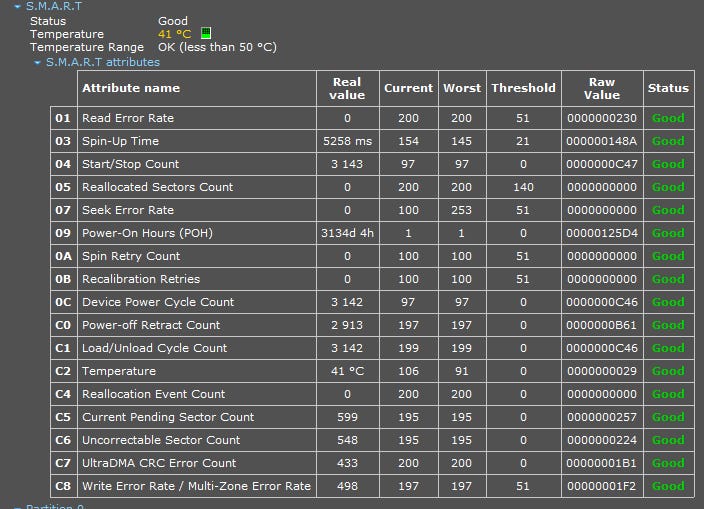Click raw value 0000000029

click(x=602, y=371)
